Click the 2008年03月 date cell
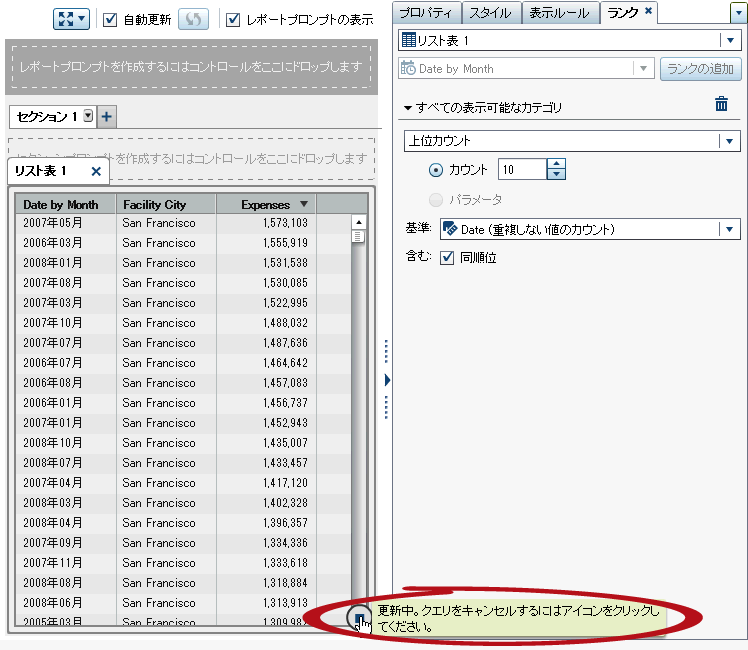The width and height of the screenshot is (748, 650). 52,503
